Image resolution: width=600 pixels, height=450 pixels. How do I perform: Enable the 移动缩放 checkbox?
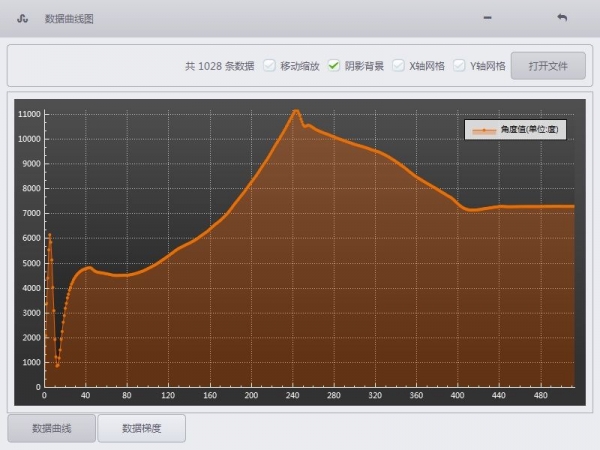click(x=269, y=66)
